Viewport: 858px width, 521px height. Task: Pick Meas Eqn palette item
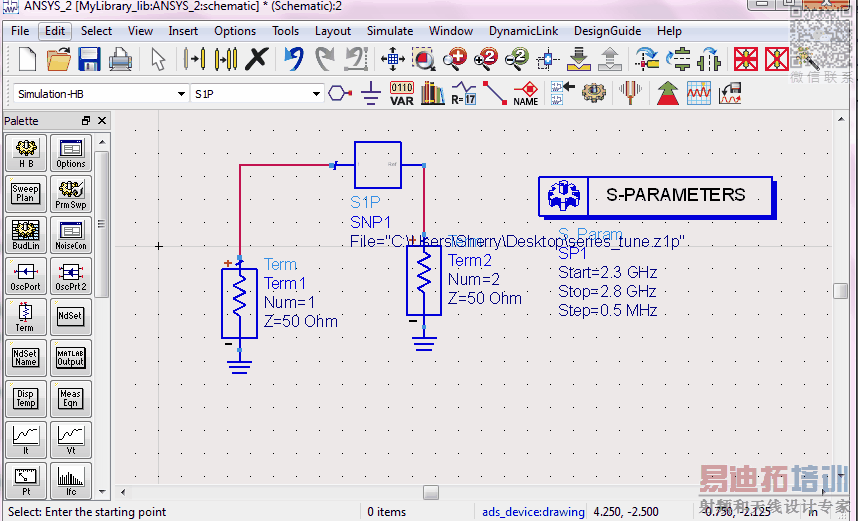71,399
